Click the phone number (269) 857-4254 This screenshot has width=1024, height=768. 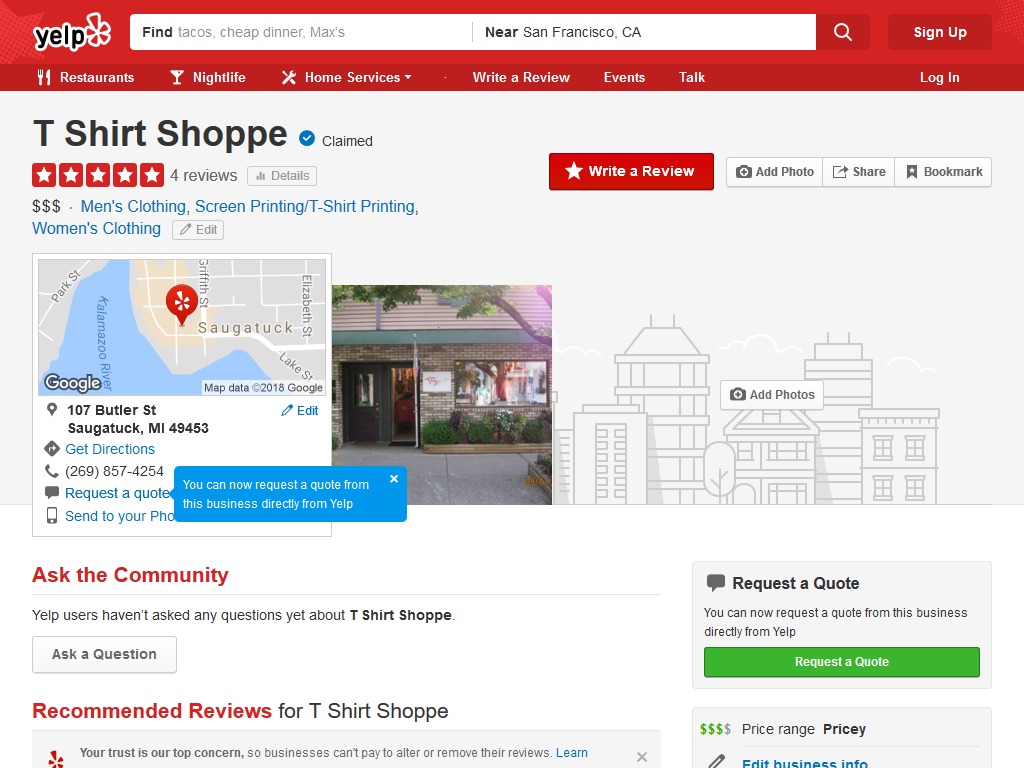(x=114, y=471)
